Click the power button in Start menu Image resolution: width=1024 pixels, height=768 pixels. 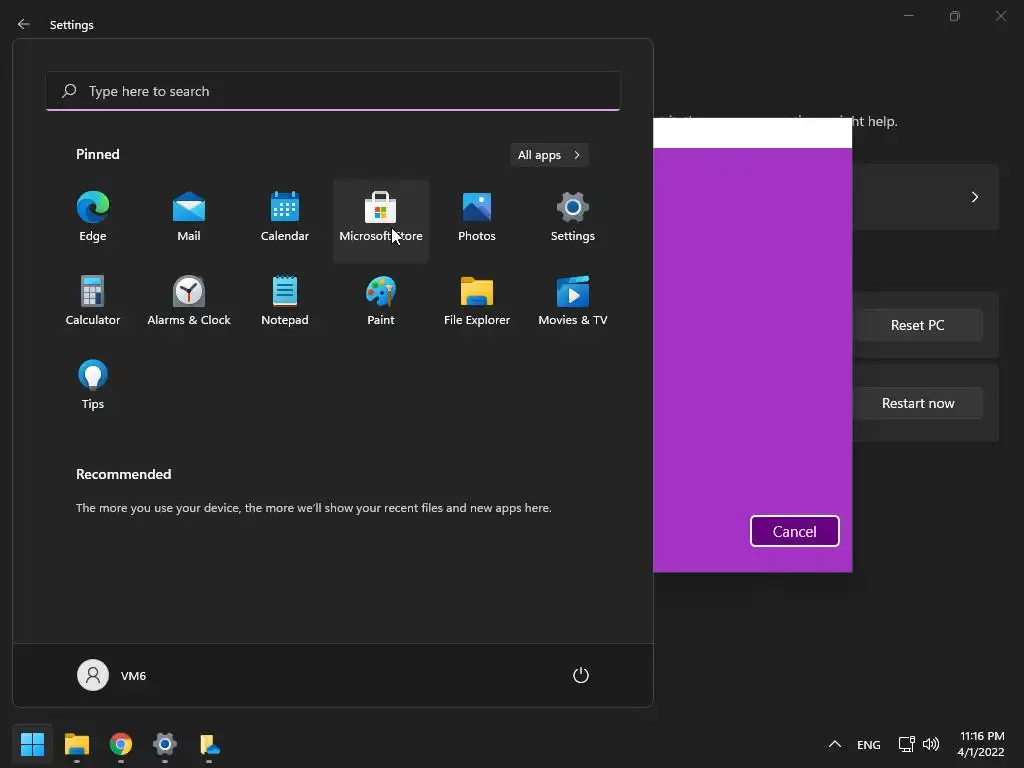pos(581,675)
